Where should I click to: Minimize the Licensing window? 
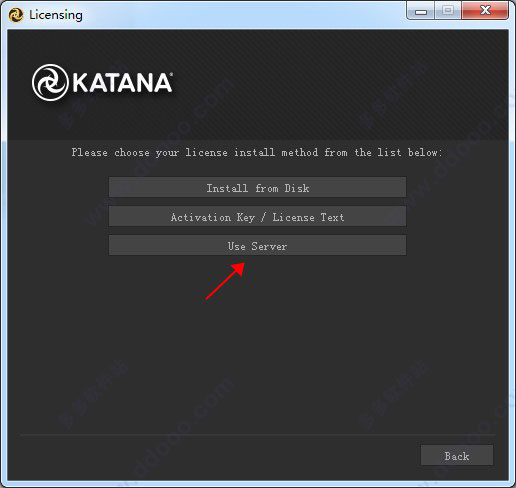click(x=421, y=11)
